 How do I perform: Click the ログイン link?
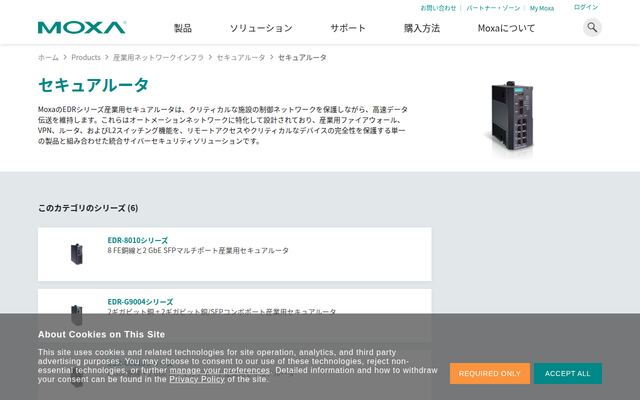tap(586, 7)
